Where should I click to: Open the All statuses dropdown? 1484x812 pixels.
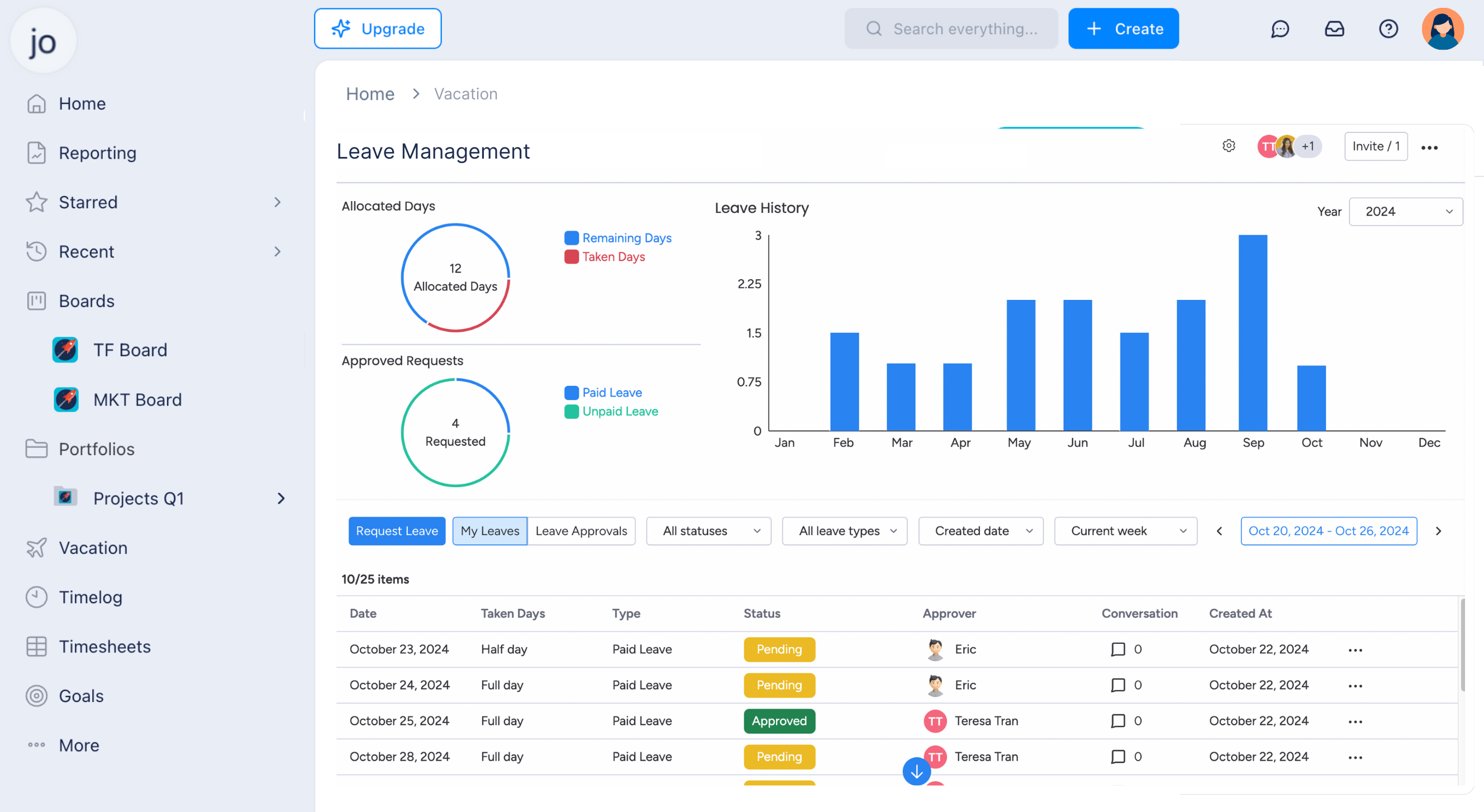click(x=708, y=531)
